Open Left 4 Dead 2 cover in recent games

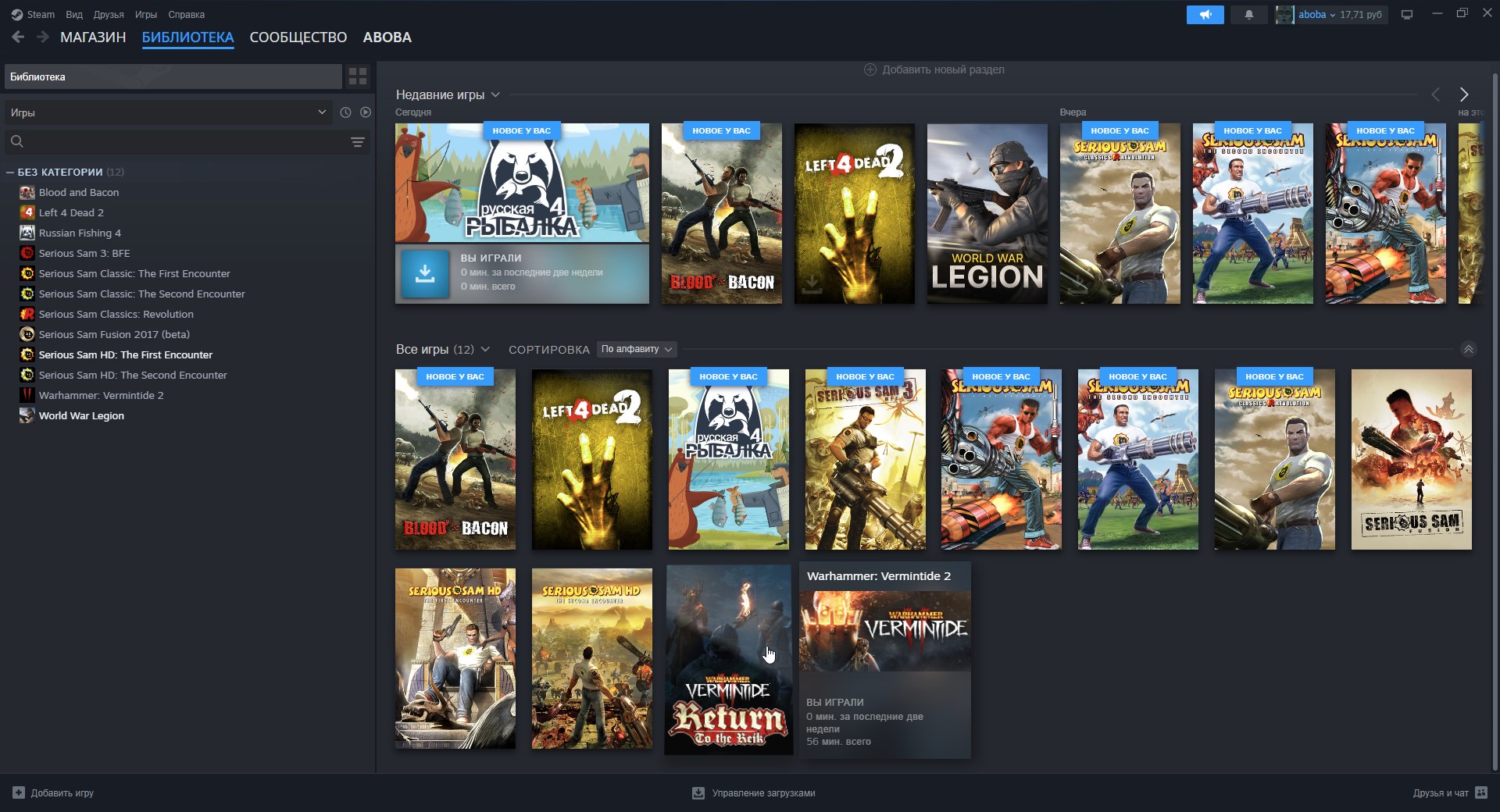click(x=855, y=213)
